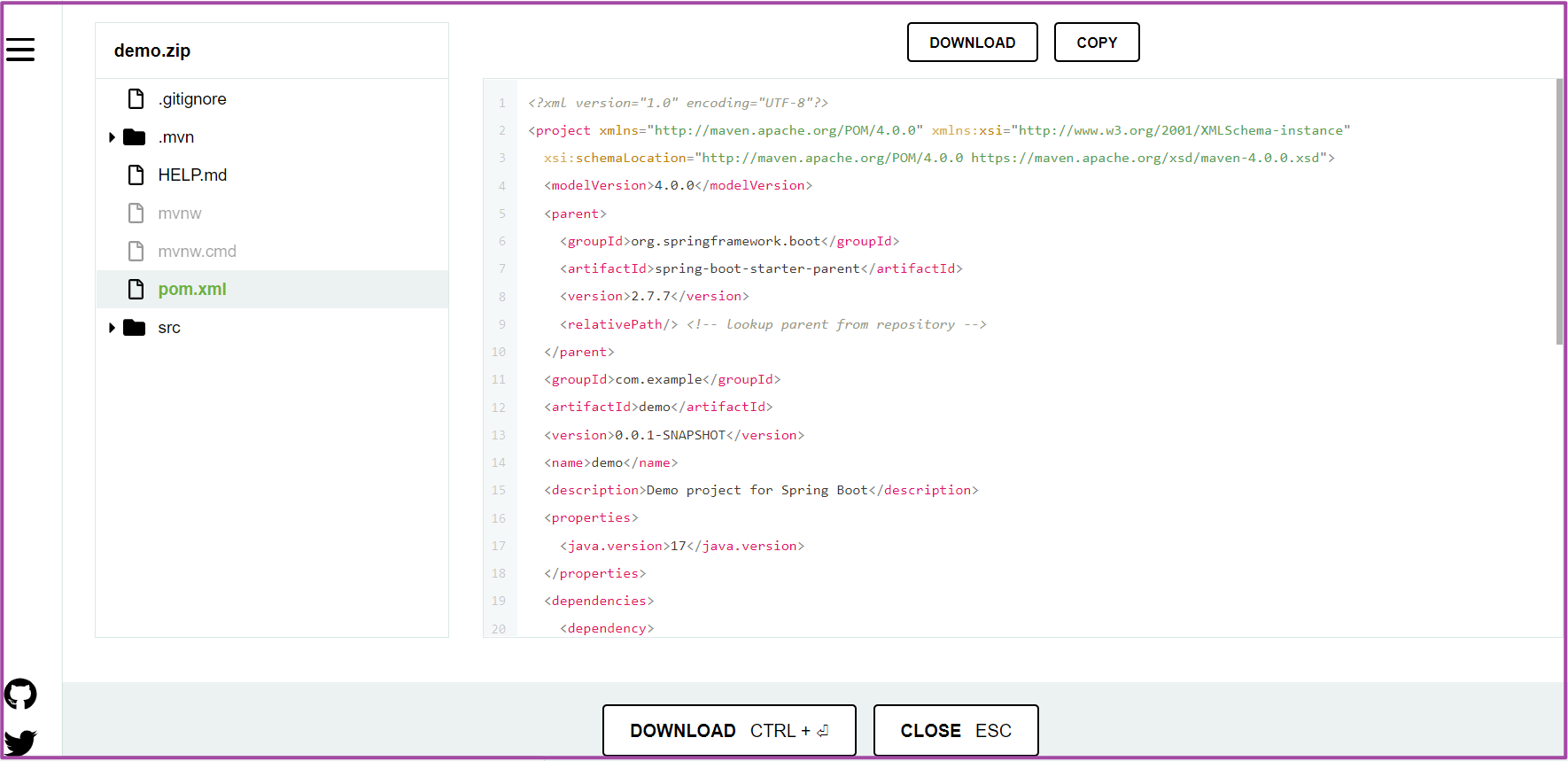
Task: Click the java.version 17 line
Action: pos(682,546)
